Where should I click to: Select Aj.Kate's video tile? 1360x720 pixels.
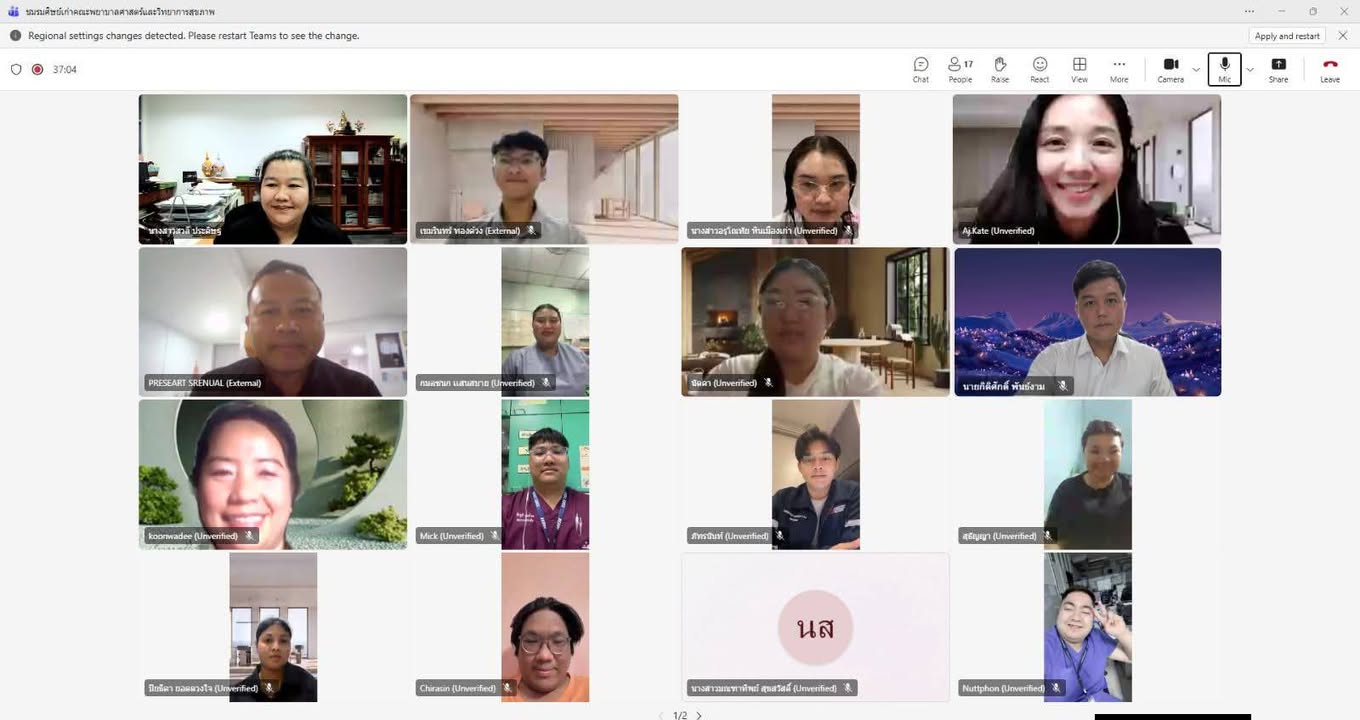(x=1086, y=168)
